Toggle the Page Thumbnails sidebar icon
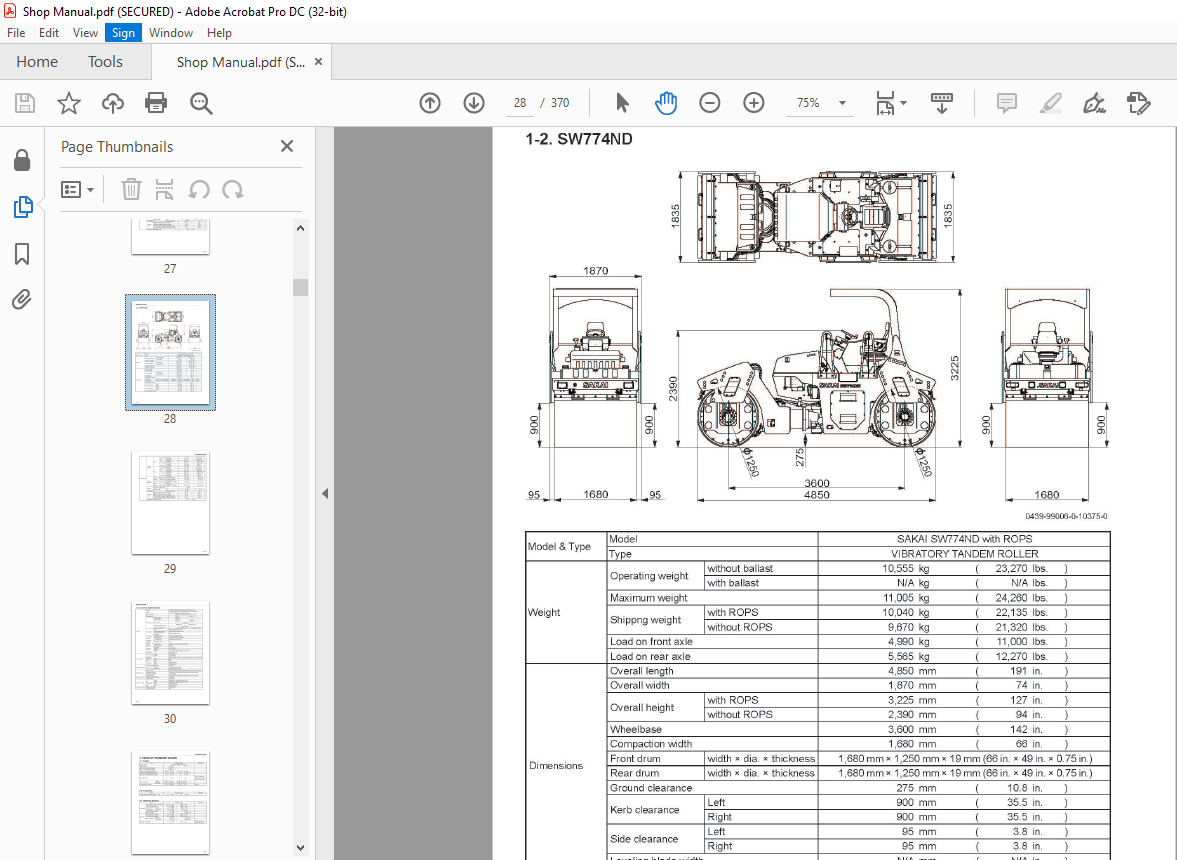Image resolution: width=1177 pixels, height=860 pixels. [x=23, y=206]
